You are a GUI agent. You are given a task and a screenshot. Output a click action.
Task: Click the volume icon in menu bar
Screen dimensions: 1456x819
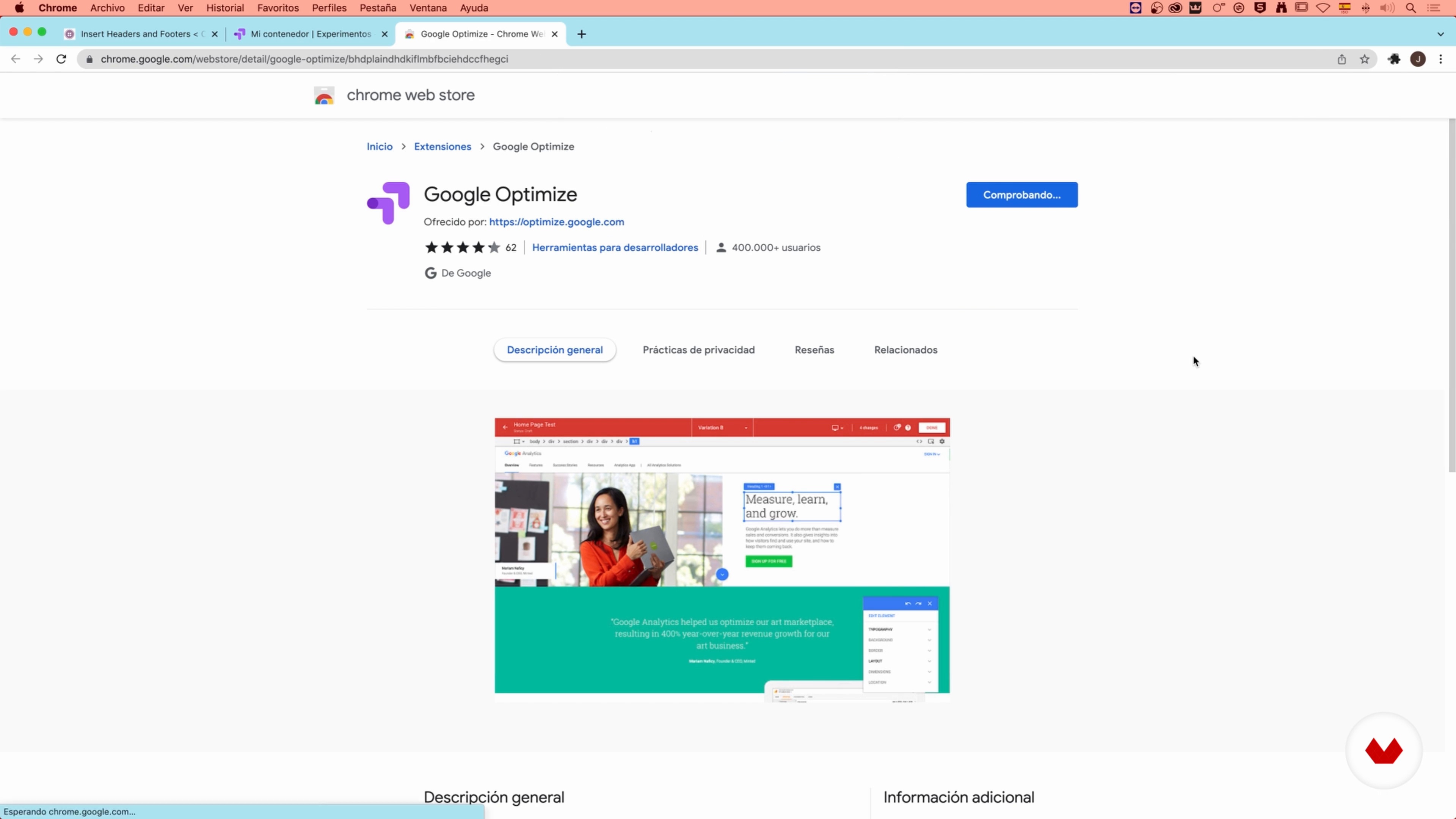[x=1387, y=8]
